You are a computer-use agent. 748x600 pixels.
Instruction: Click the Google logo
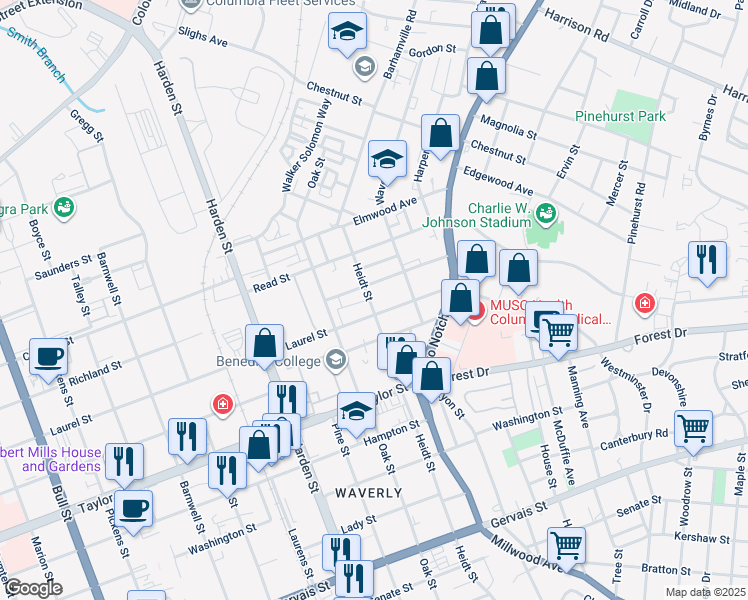point(34,588)
